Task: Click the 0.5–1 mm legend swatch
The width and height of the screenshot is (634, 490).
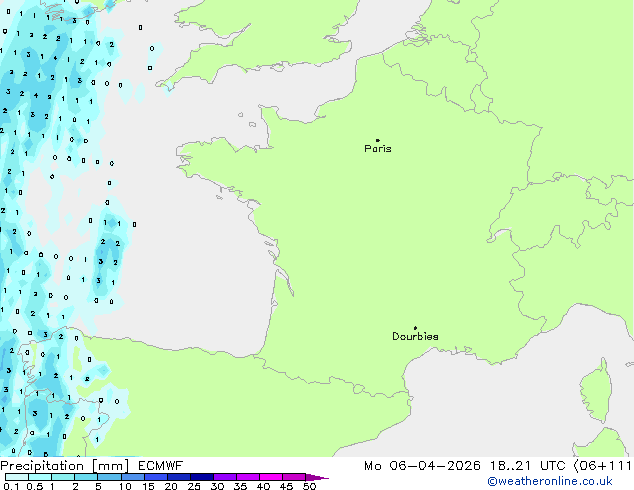Action: (40, 477)
